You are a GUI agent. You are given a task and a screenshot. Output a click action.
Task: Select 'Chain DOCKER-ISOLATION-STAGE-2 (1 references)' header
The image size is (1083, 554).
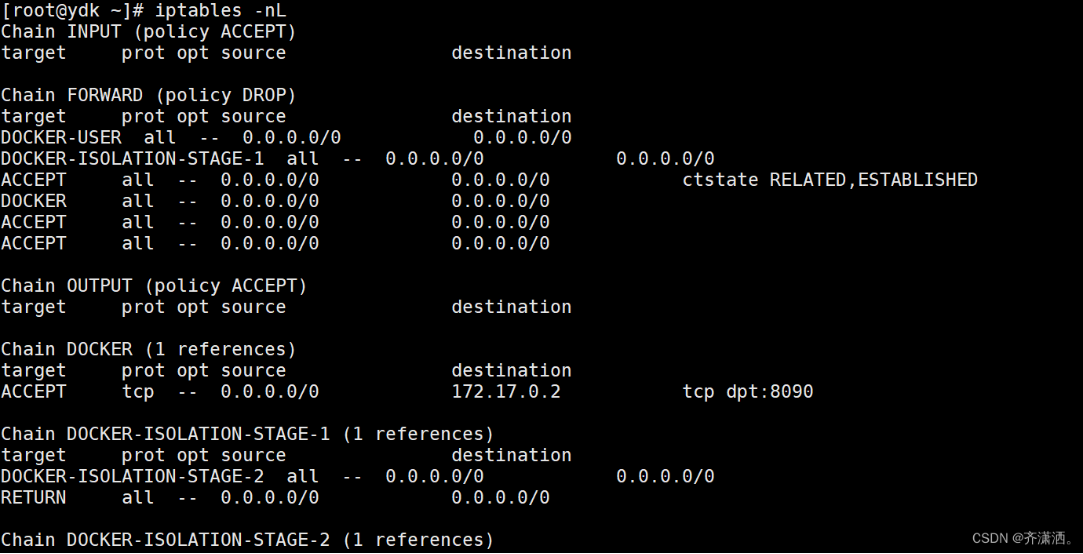click(x=247, y=540)
